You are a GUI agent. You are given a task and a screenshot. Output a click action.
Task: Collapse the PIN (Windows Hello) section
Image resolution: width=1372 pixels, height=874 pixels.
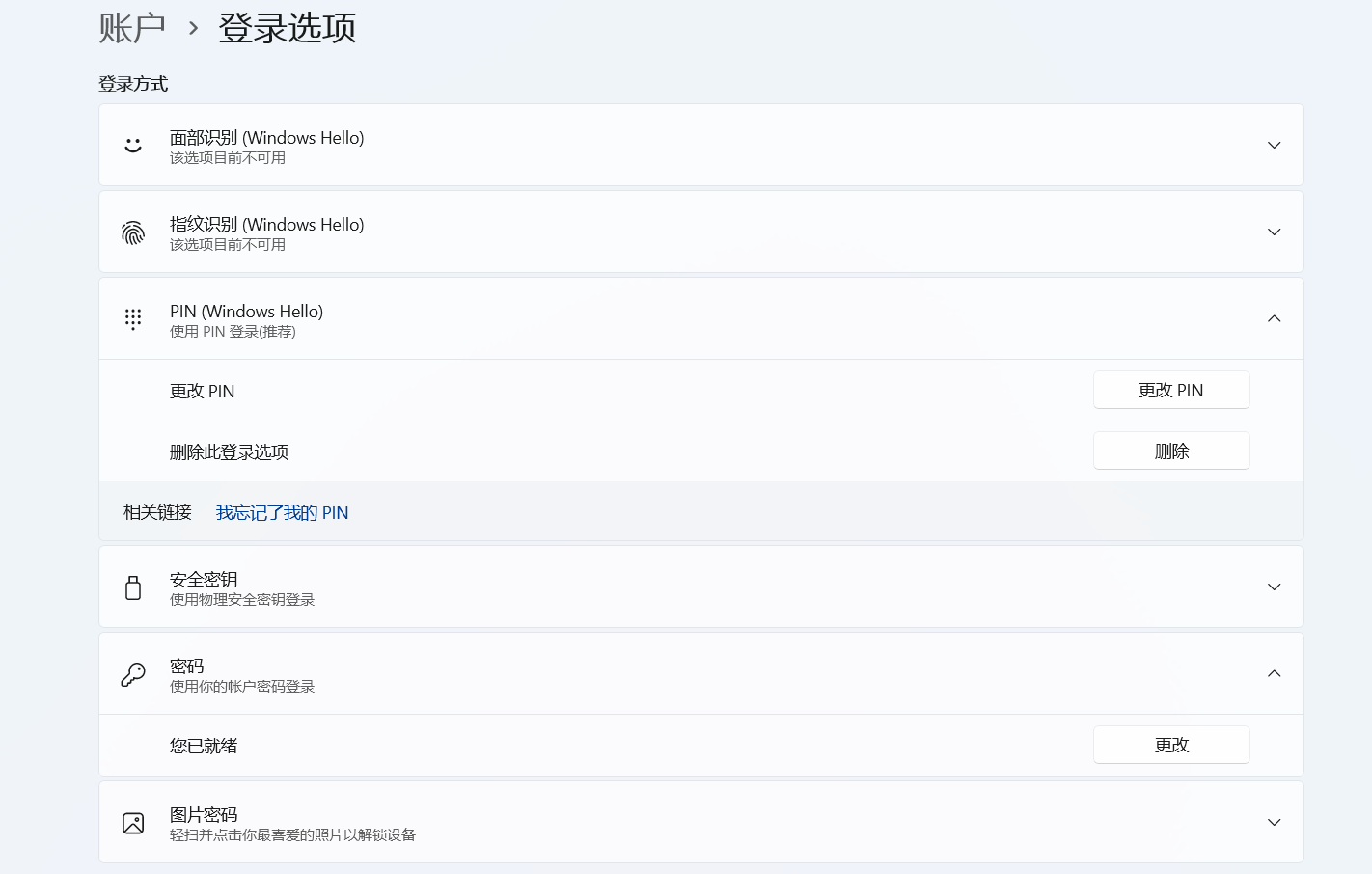pyautogui.click(x=1274, y=318)
